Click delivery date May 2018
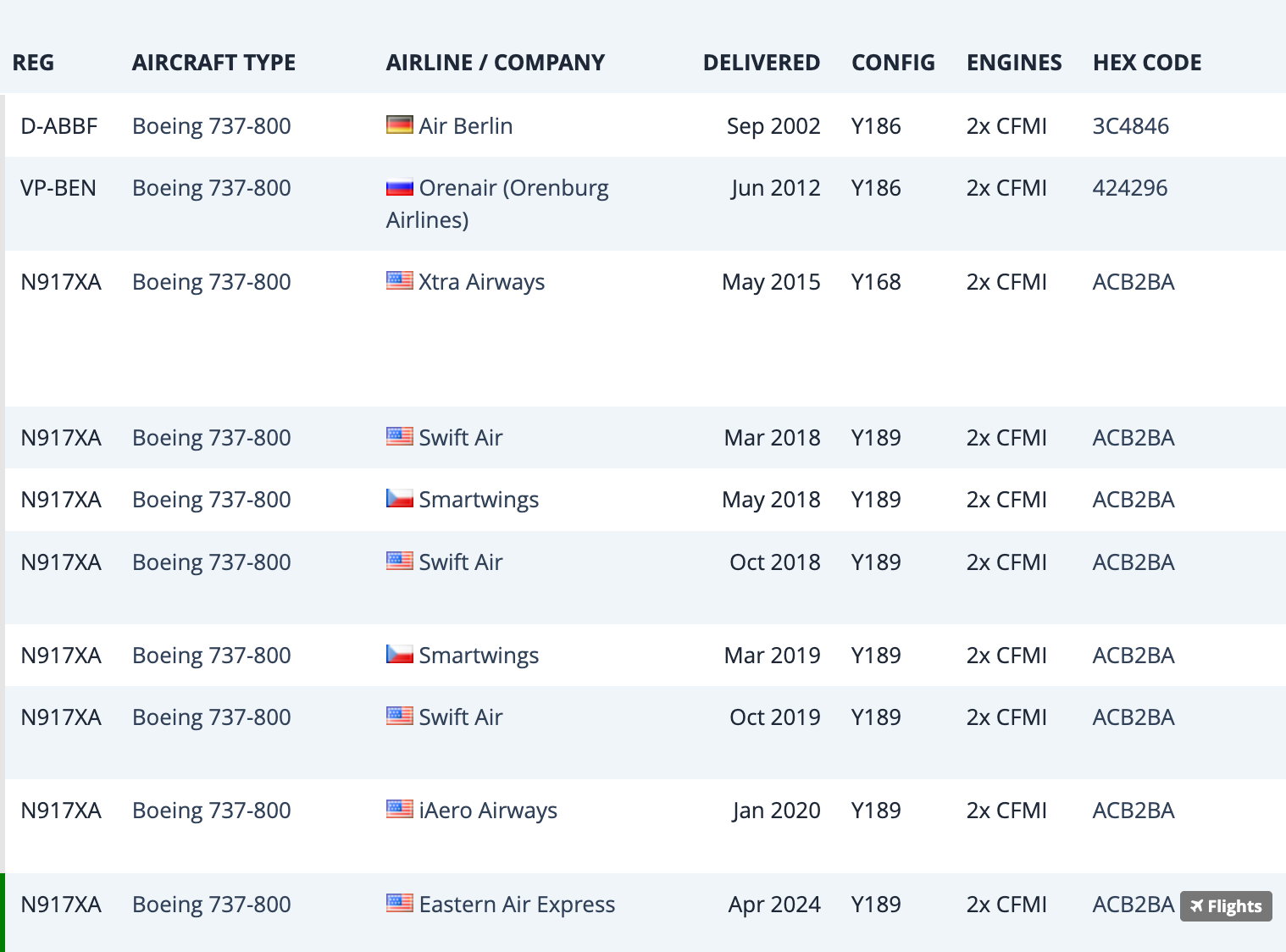This screenshot has width=1286, height=952. pos(771,500)
